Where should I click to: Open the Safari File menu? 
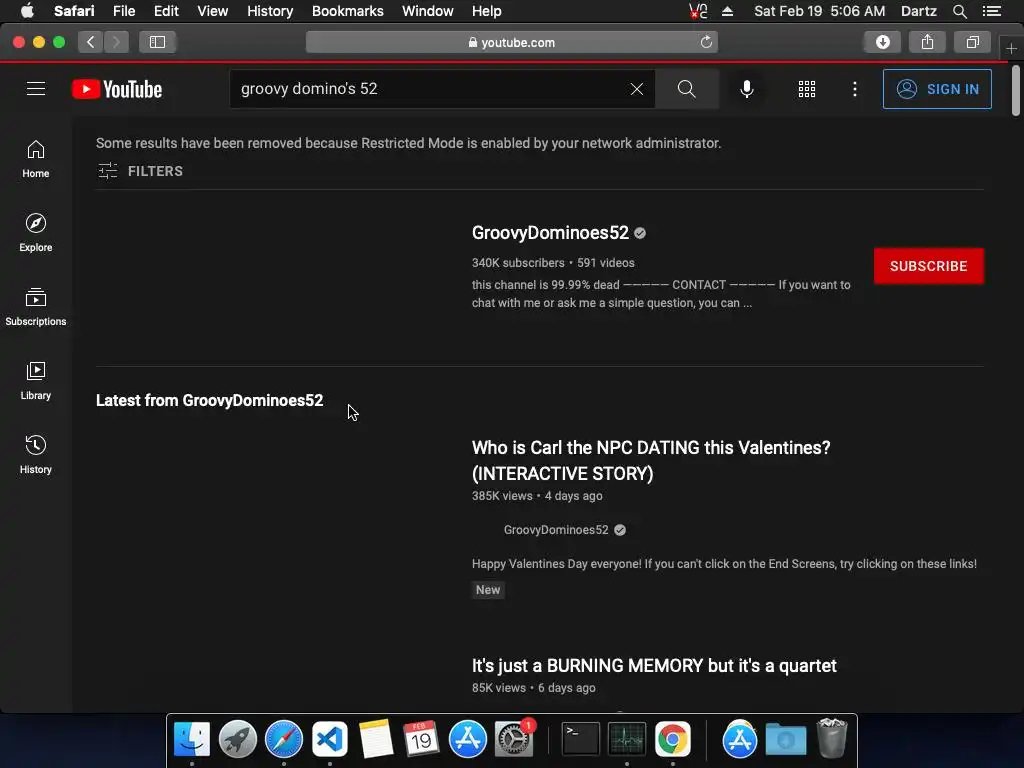124,11
